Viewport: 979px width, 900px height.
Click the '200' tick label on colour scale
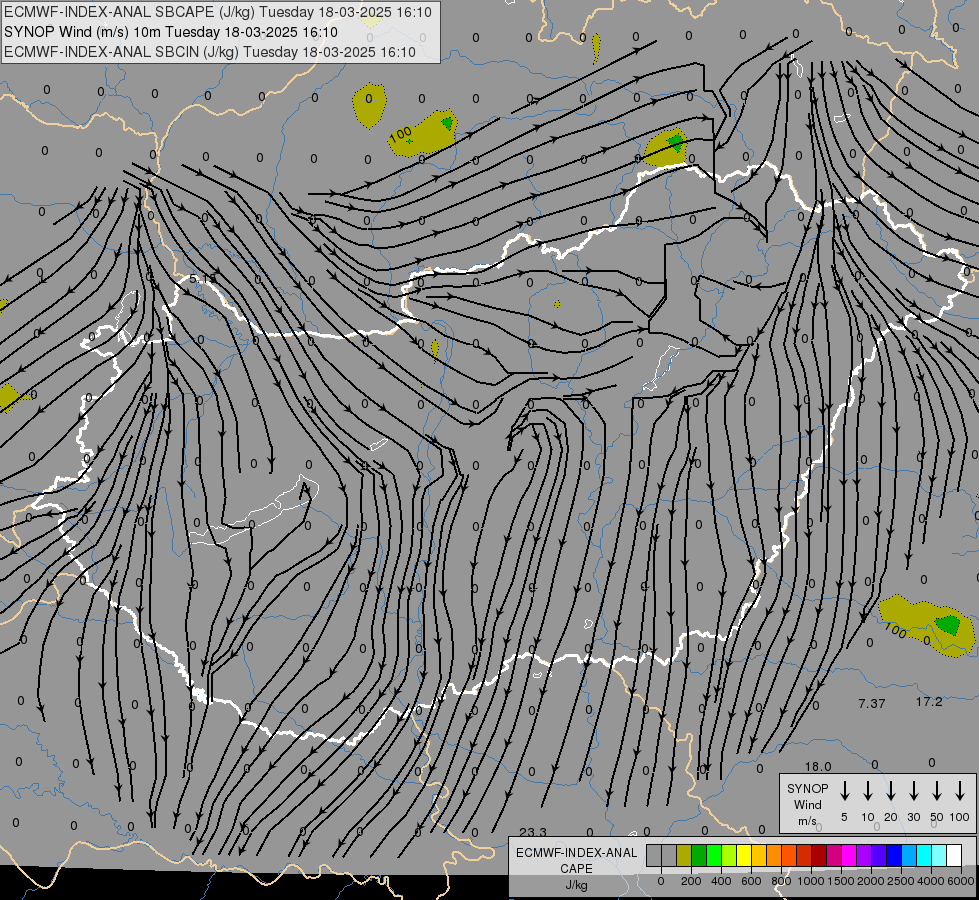691,881
